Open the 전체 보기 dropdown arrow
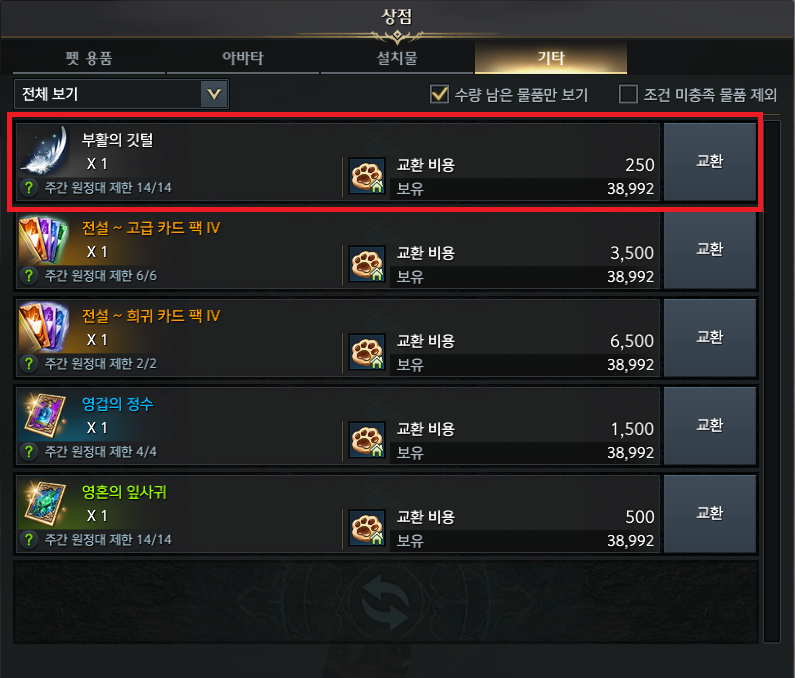 [214, 94]
